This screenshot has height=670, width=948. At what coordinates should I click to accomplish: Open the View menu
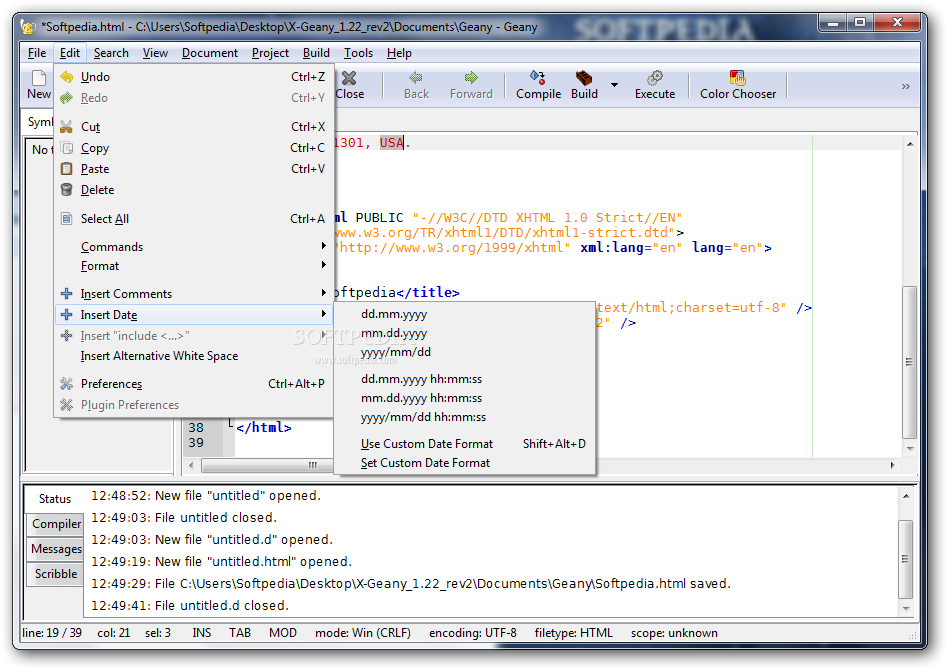pyautogui.click(x=155, y=53)
